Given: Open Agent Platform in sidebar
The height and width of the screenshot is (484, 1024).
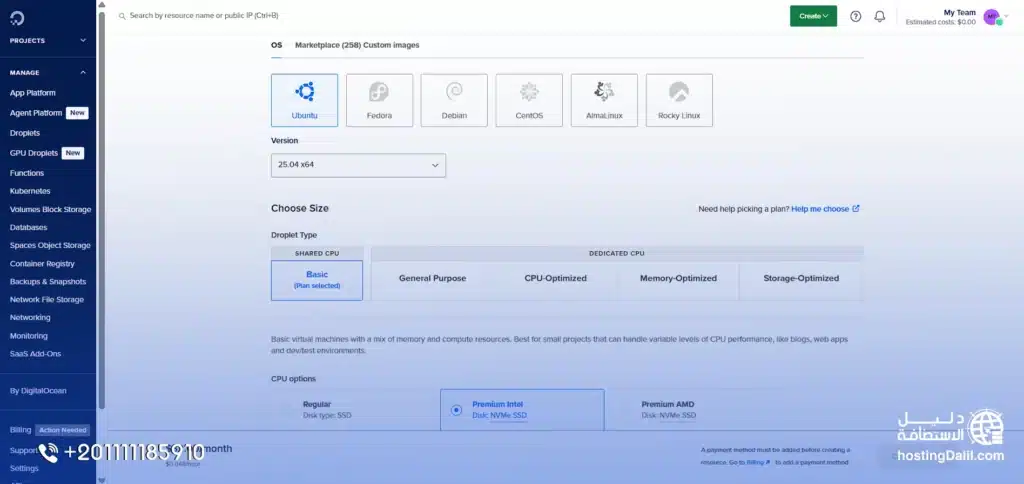Looking at the screenshot, I should pyautogui.click(x=36, y=113).
